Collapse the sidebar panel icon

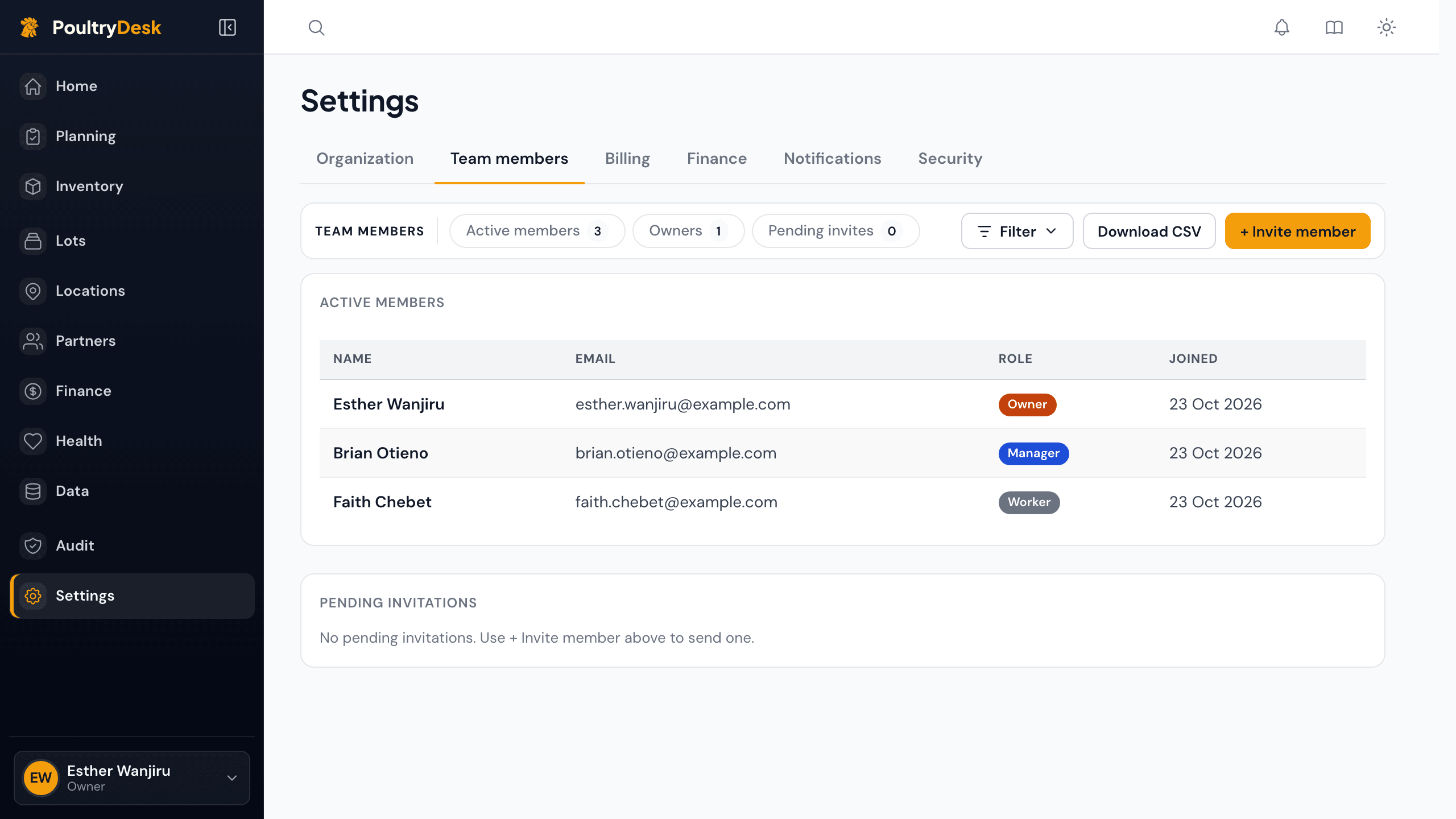pyautogui.click(x=227, y=27)
